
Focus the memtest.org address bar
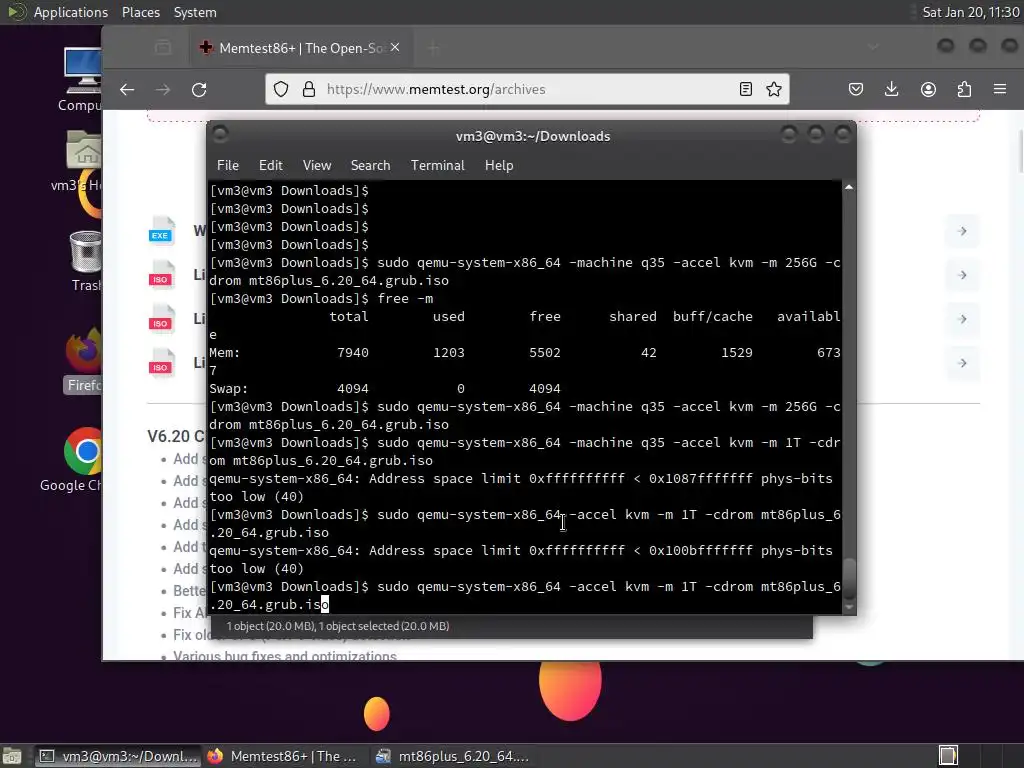point(527,89)
